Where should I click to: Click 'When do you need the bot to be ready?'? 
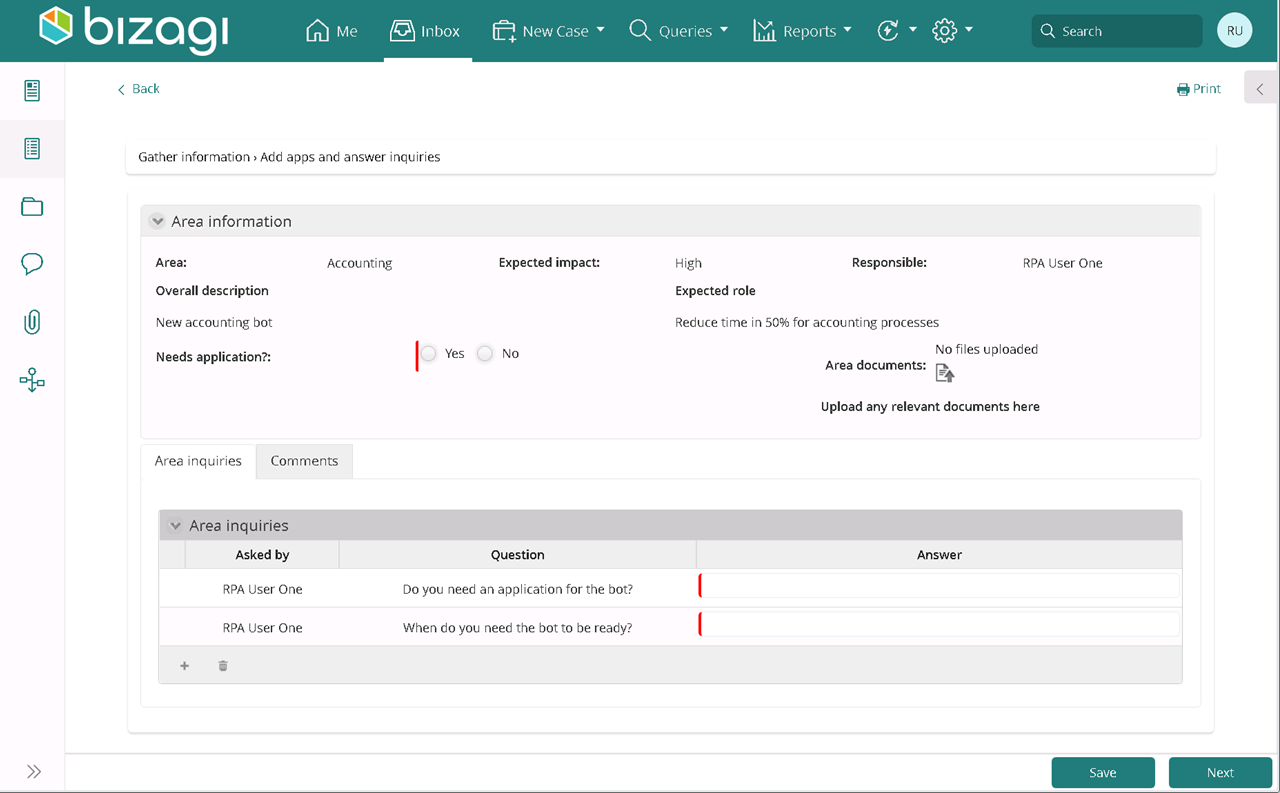[517, 628]
